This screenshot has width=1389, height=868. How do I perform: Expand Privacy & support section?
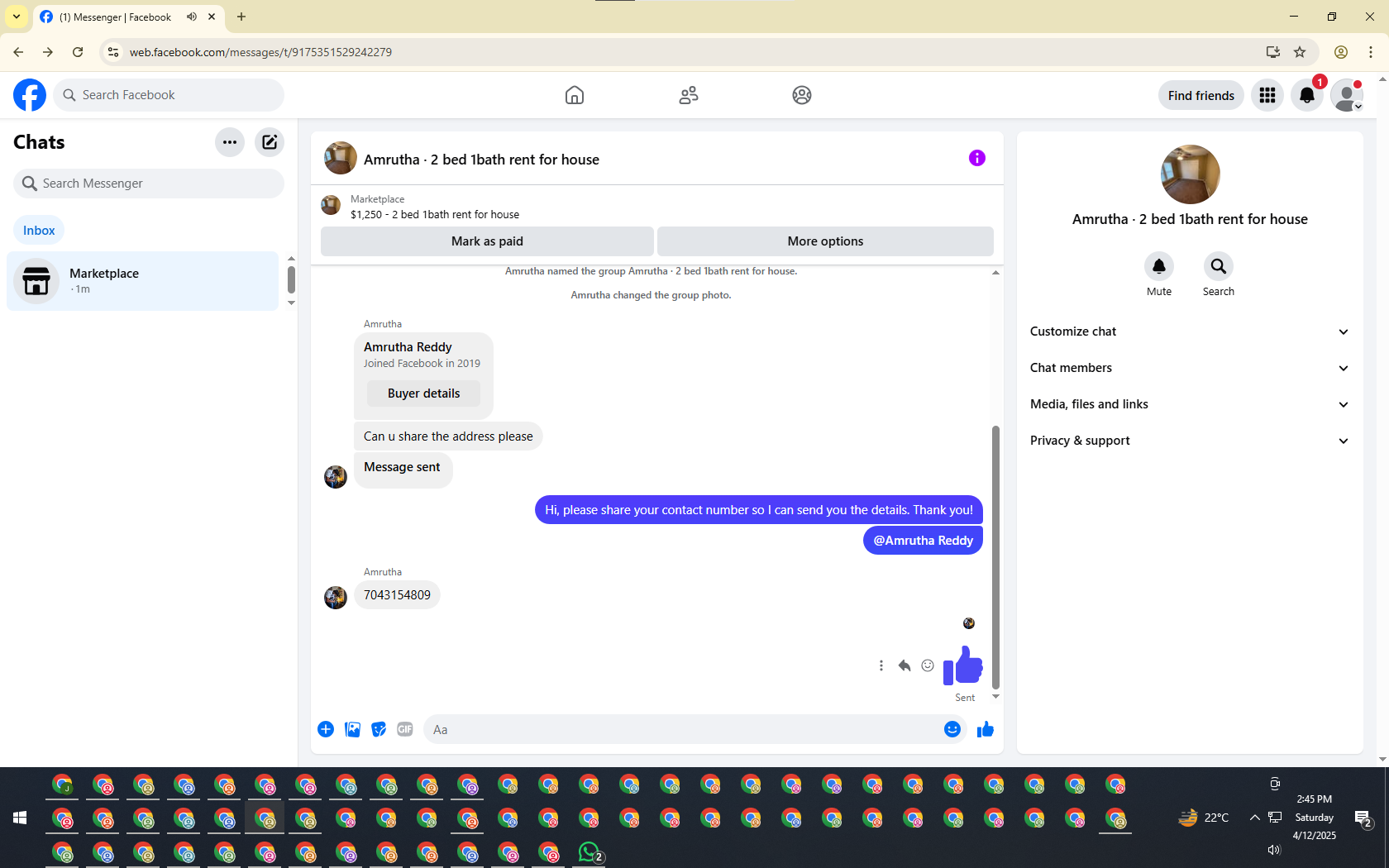(x=1190, y=441)
